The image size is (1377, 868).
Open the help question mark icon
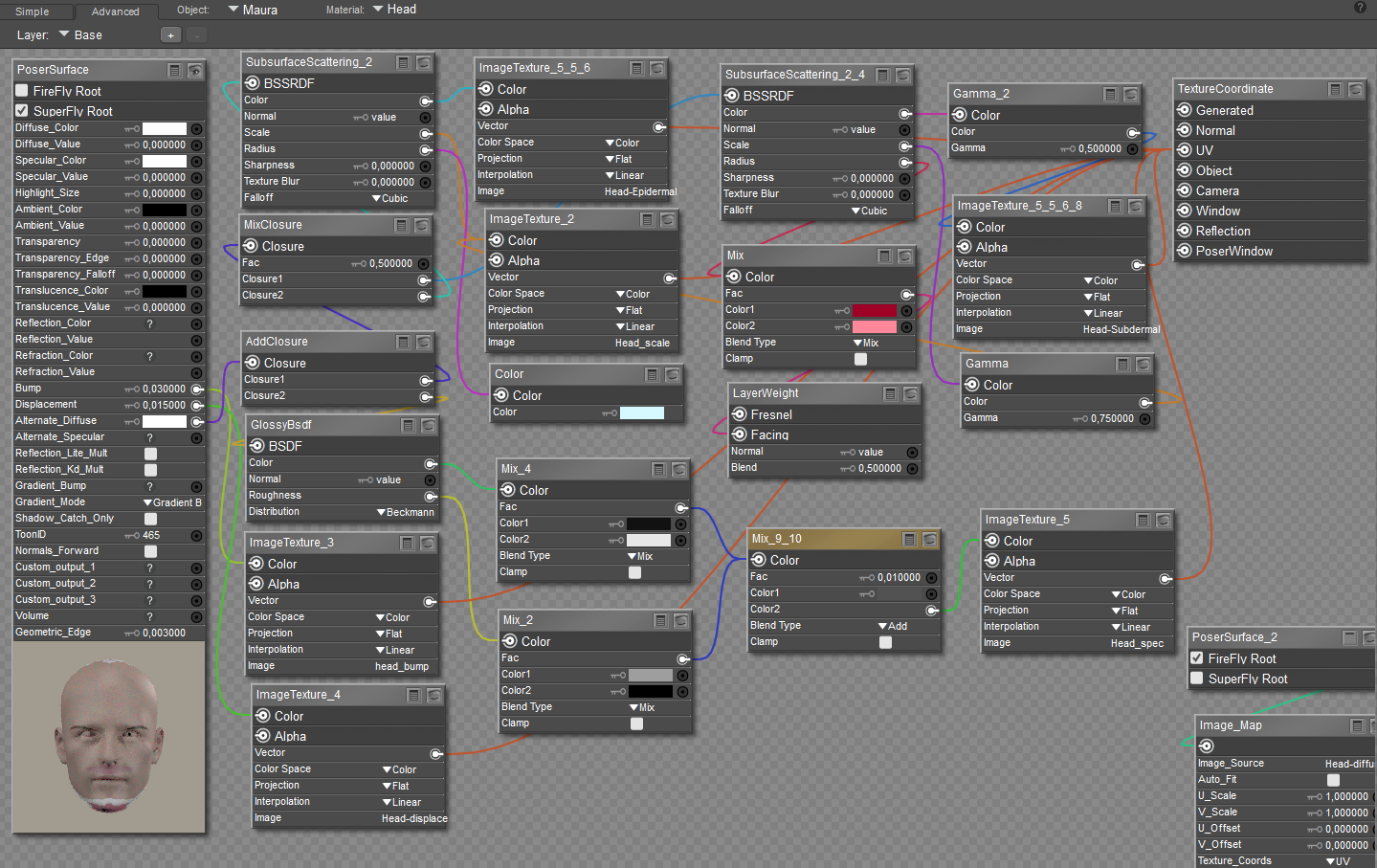[x=1360, y=8]
